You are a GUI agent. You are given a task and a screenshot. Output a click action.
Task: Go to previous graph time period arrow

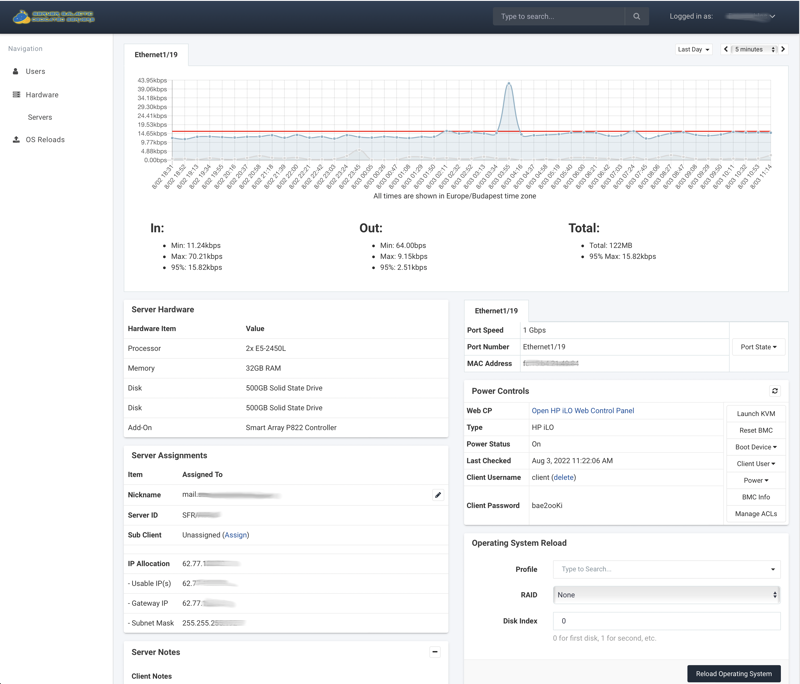(x=726, y=49)
